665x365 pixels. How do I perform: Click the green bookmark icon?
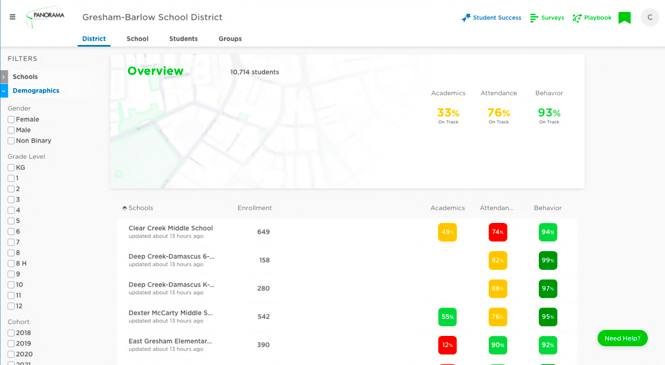[x=624, y=18]
